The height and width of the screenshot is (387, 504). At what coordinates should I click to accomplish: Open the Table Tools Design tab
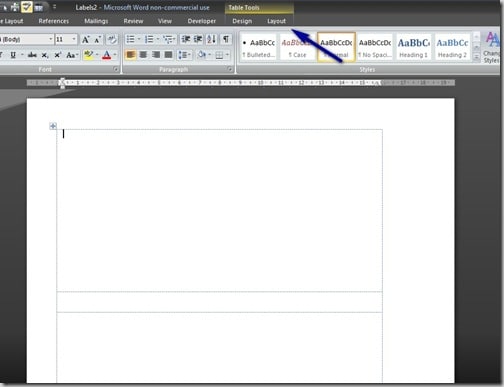click(242, 21)
